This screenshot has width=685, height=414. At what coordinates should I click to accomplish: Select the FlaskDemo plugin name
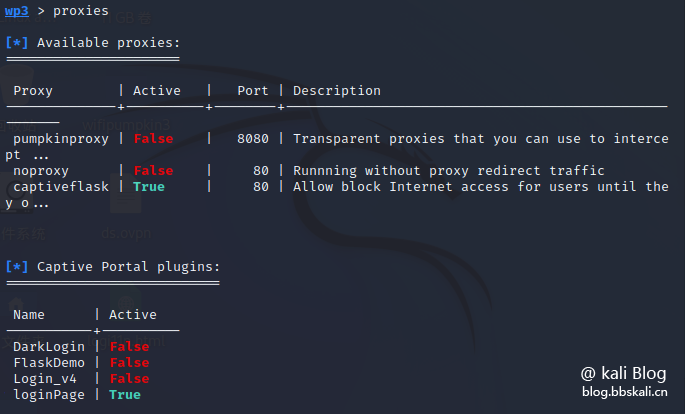pyautogui.click(x=49, y=363)
